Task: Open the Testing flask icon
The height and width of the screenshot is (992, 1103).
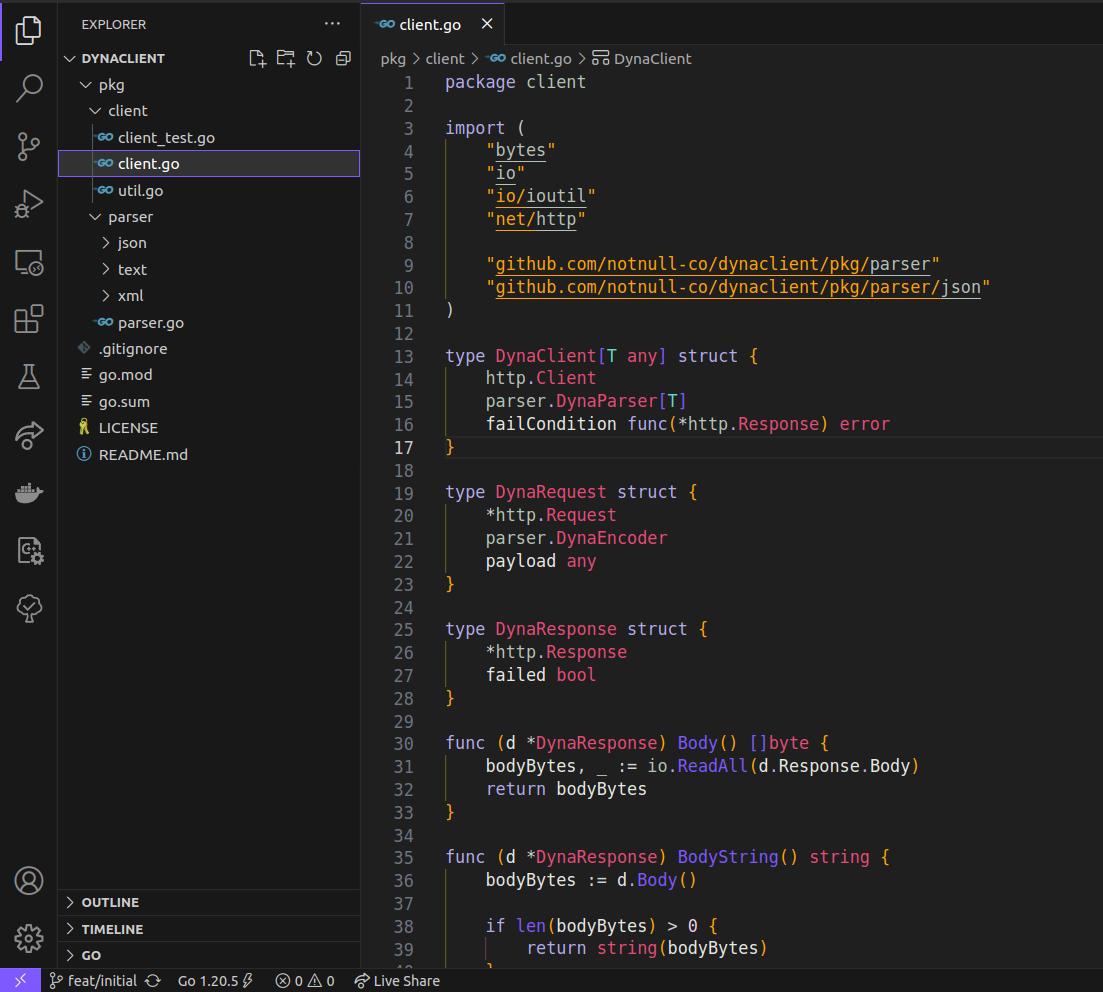Action: click(29, 377)
